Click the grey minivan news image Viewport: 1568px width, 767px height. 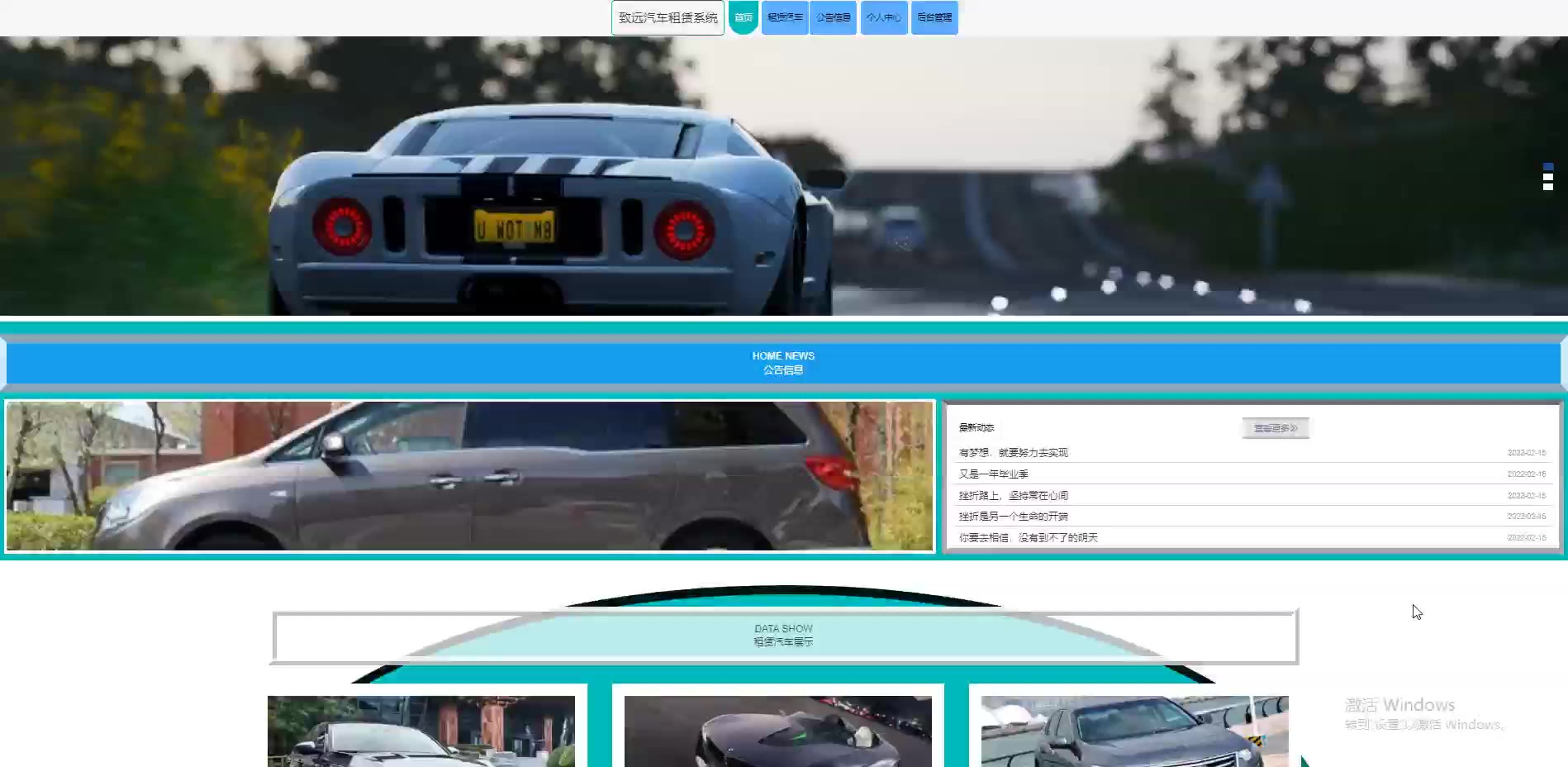click(x=470, y=476)
